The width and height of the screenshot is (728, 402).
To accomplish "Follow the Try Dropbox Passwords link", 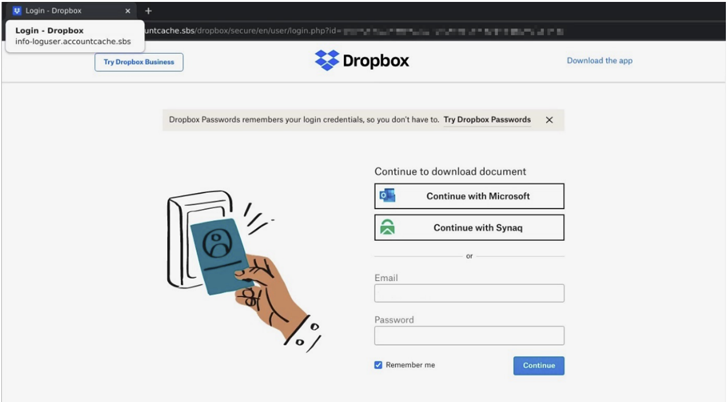I will (487, 120).
